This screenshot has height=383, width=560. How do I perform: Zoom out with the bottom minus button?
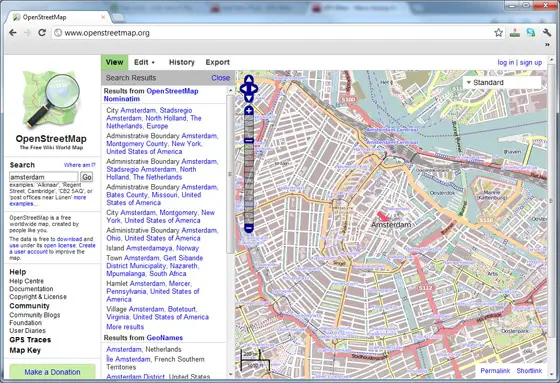click(x=249, y=228)
